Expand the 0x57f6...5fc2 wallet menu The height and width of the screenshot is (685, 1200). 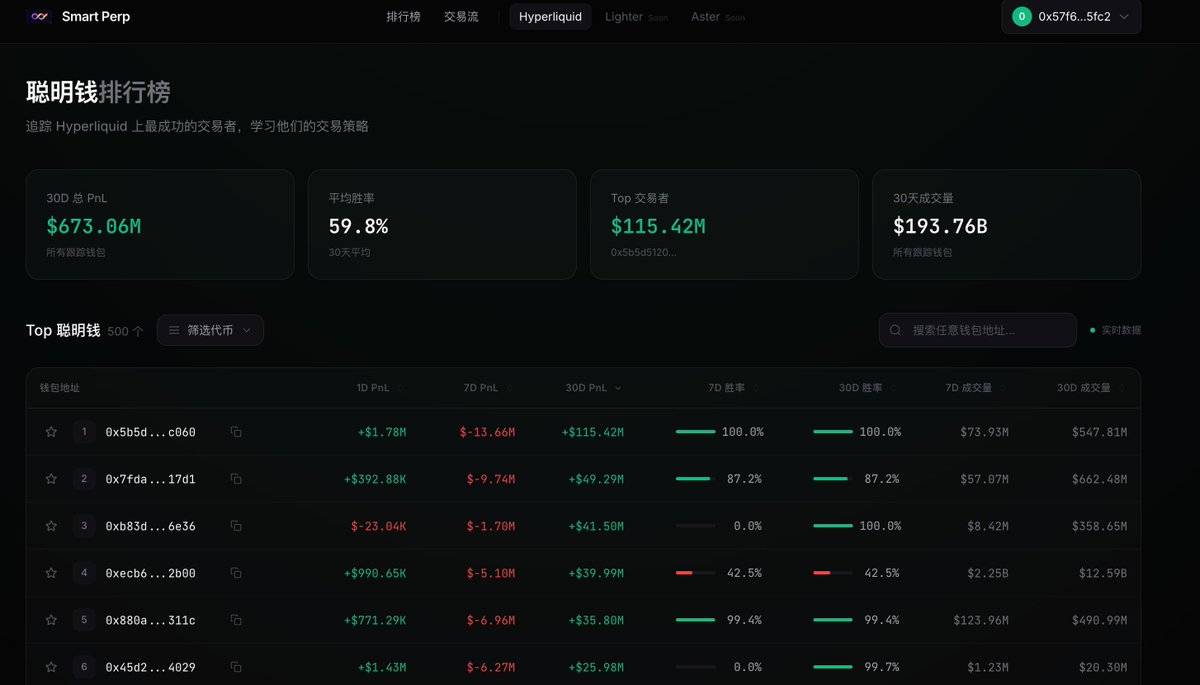[1071, 17]
